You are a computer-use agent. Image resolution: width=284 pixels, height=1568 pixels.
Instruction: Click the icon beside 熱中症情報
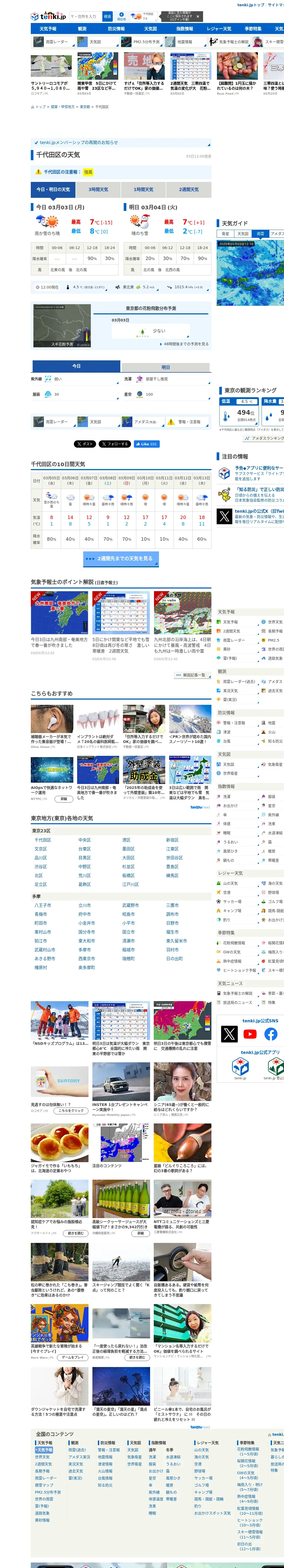tap(219, 961)
